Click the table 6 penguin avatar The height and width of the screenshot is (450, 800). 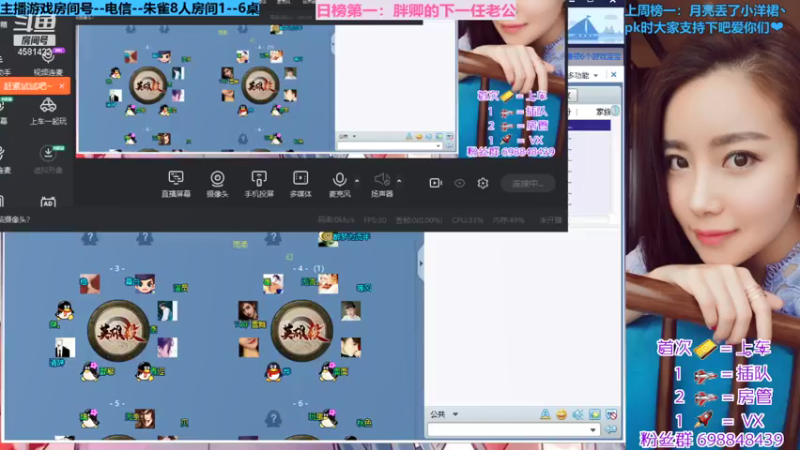(x=328, y=419)
